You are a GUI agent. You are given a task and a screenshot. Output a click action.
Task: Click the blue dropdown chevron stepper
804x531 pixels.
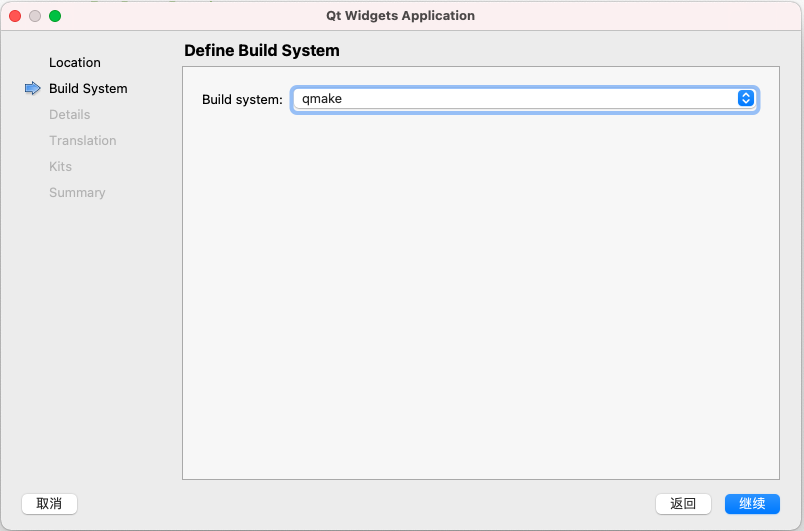tap(746, 98)
